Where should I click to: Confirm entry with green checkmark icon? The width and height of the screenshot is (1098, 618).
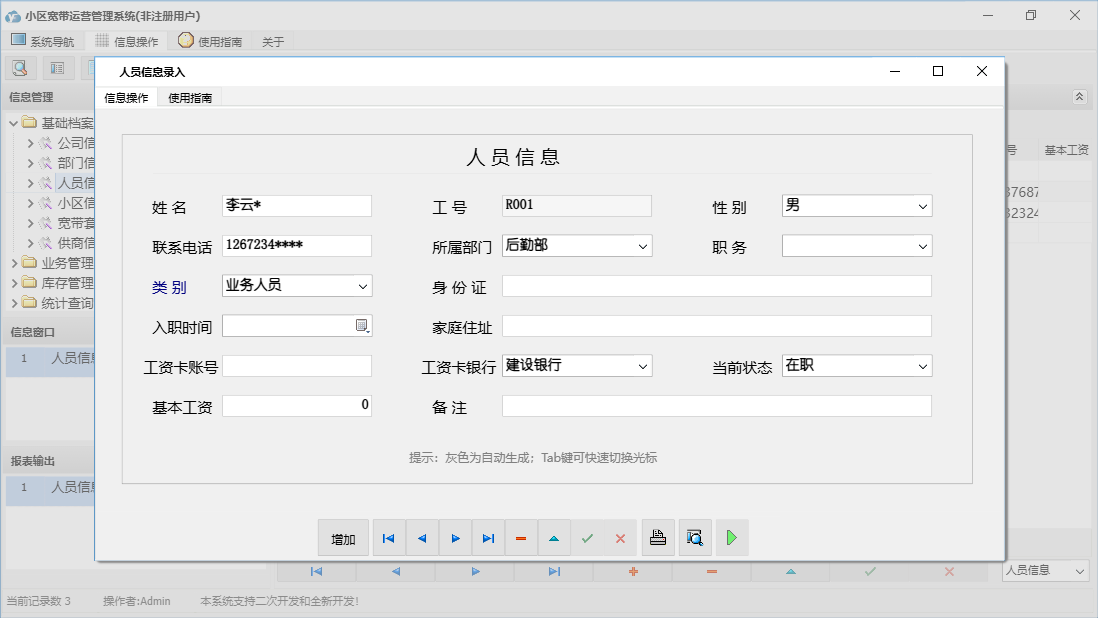(x=587, y=538)
